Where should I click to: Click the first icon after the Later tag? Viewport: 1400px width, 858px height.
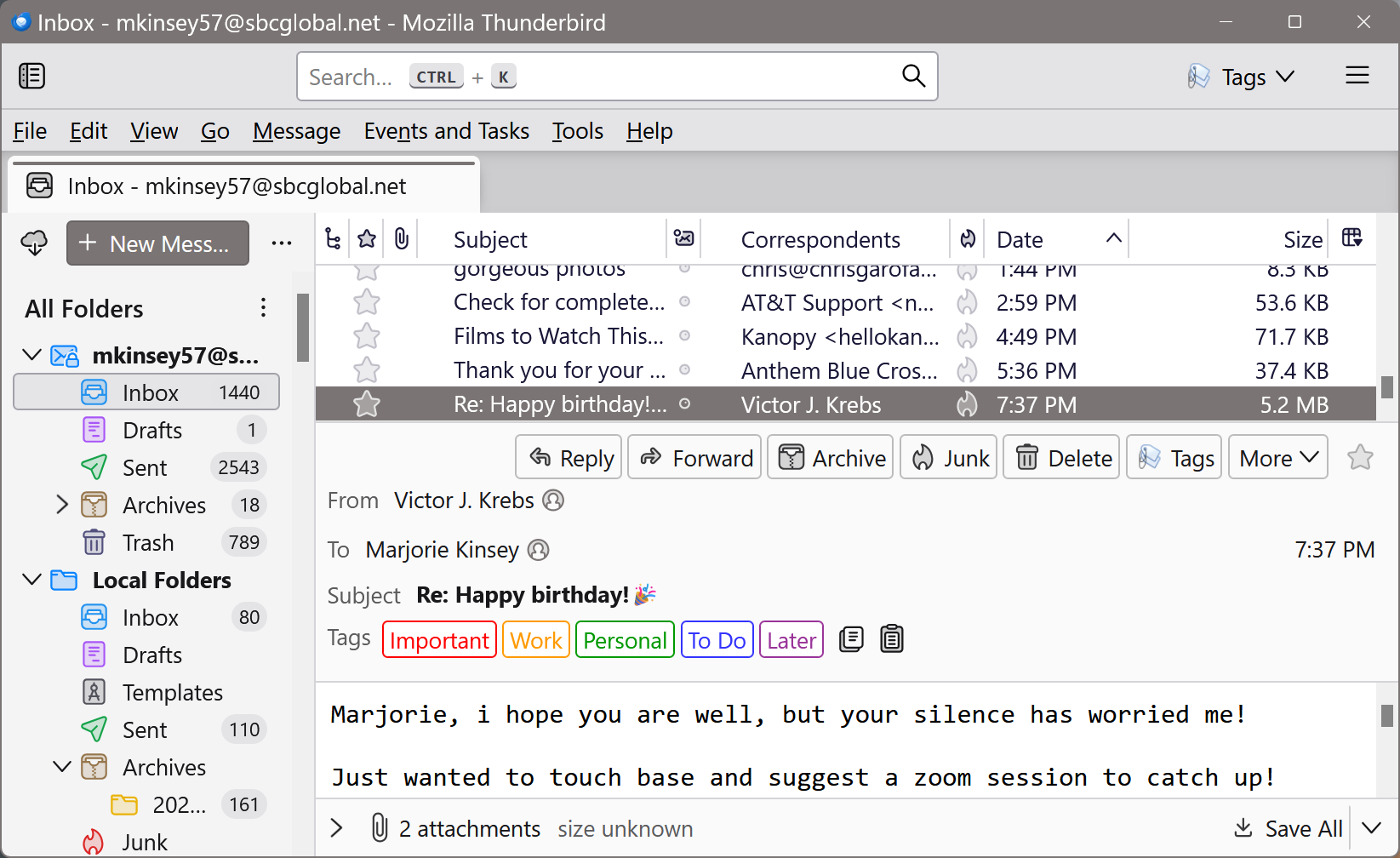pyautogui.click(x=851, y=639)
